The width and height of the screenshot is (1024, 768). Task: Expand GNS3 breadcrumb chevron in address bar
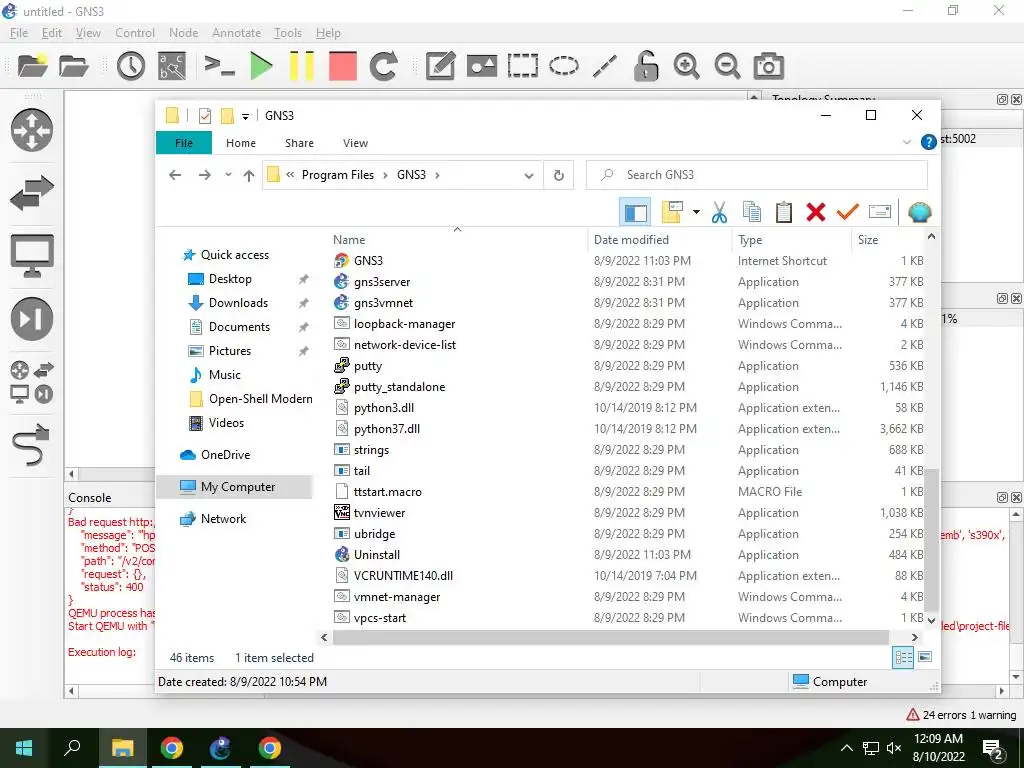[x=437, y=175]
